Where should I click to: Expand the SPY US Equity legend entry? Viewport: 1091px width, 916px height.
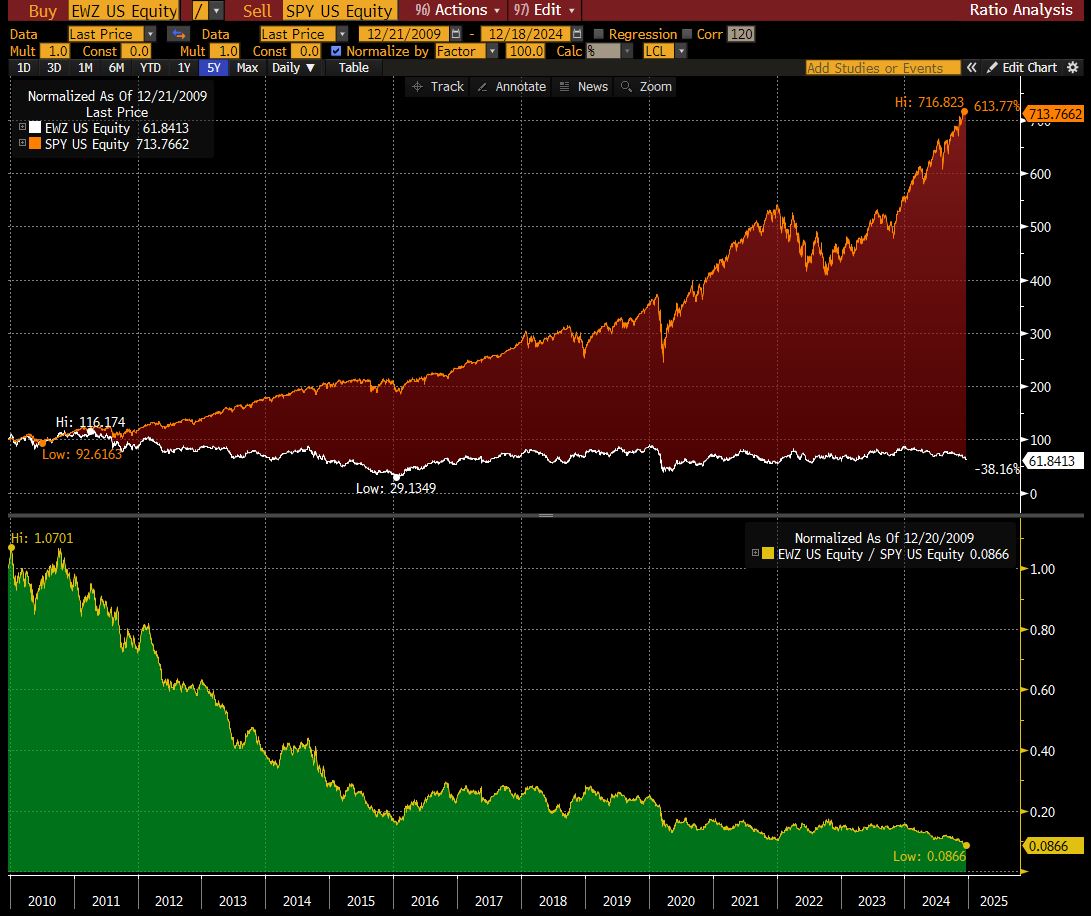click(x=22, y=143)
